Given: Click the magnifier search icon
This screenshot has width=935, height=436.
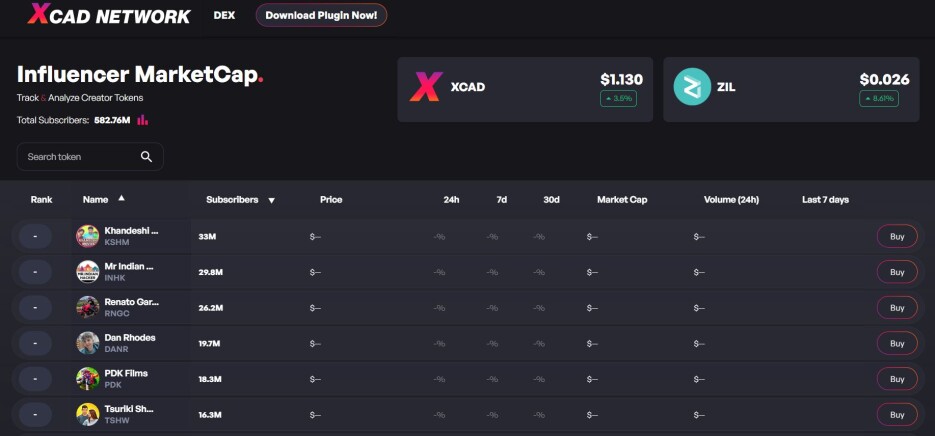Looking at the screenshot, I should click(146, 157).
